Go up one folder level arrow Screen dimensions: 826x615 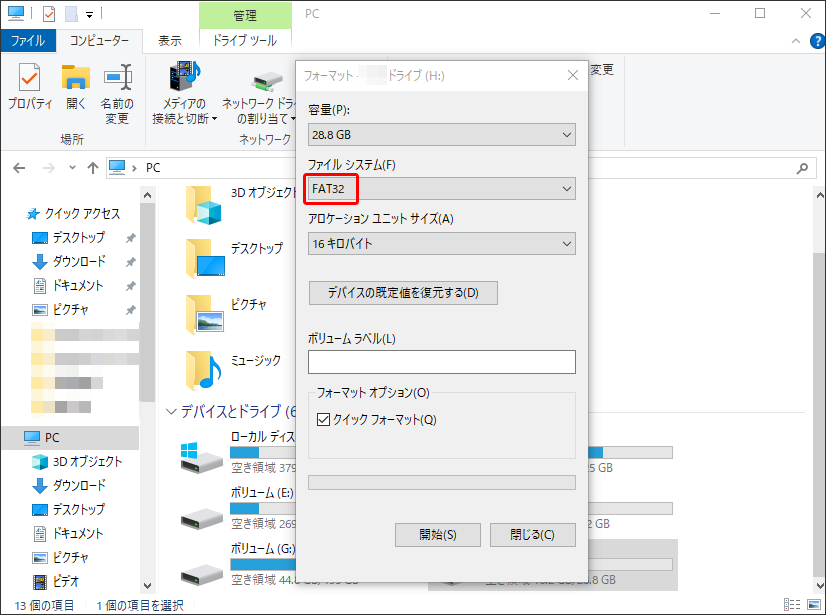click(93, 168)
